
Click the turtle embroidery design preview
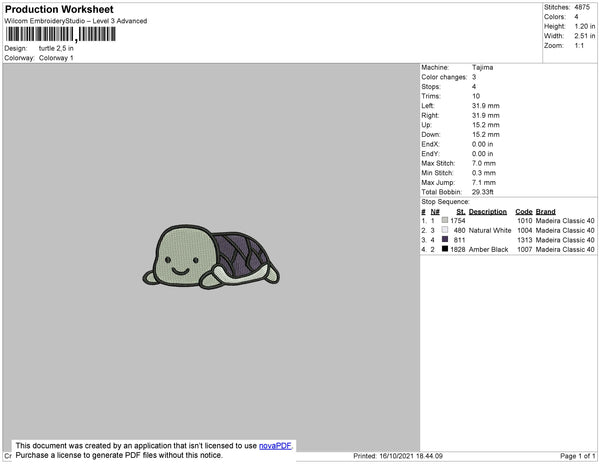coord(211,257)
